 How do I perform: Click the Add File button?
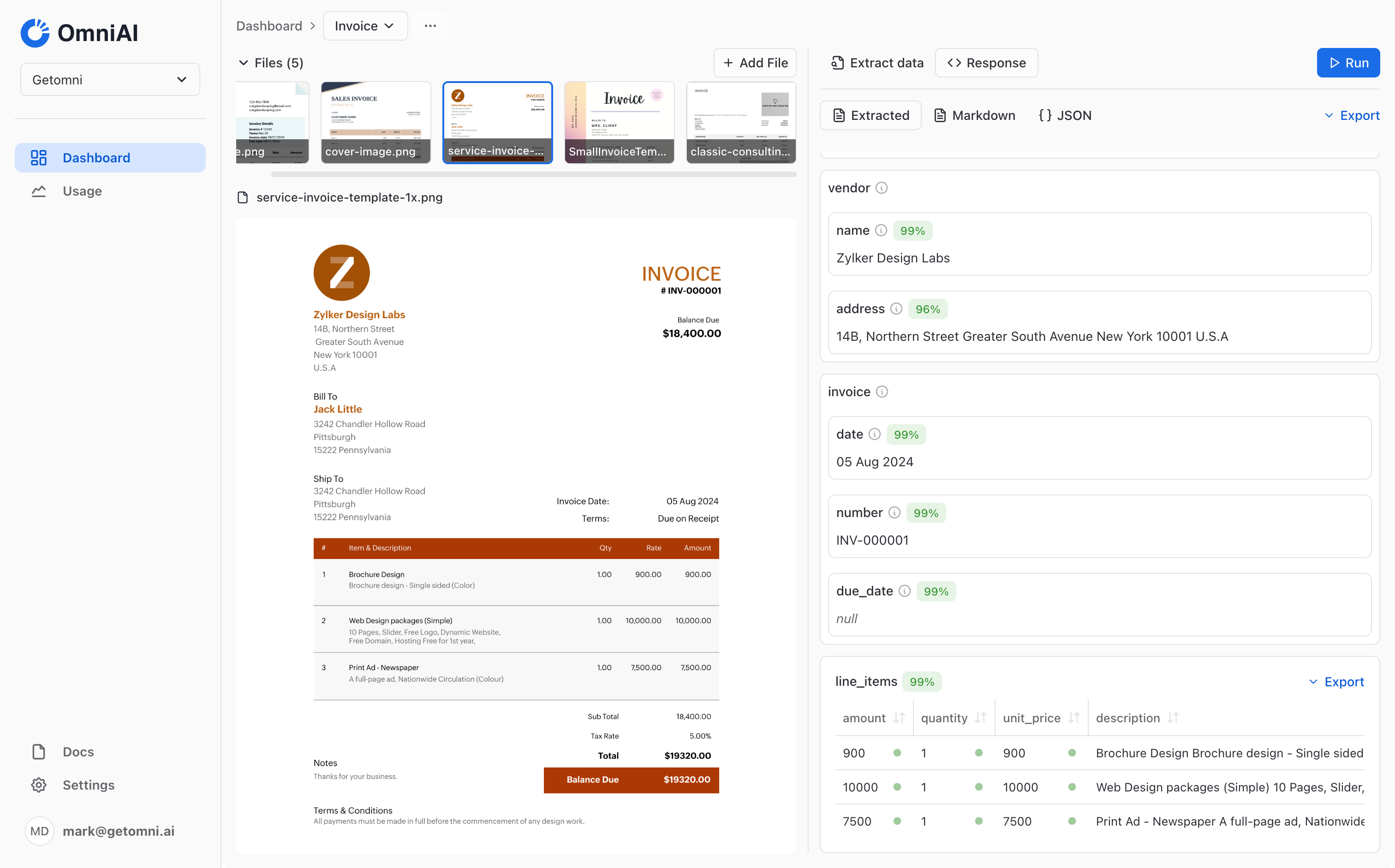coord(755,63)
